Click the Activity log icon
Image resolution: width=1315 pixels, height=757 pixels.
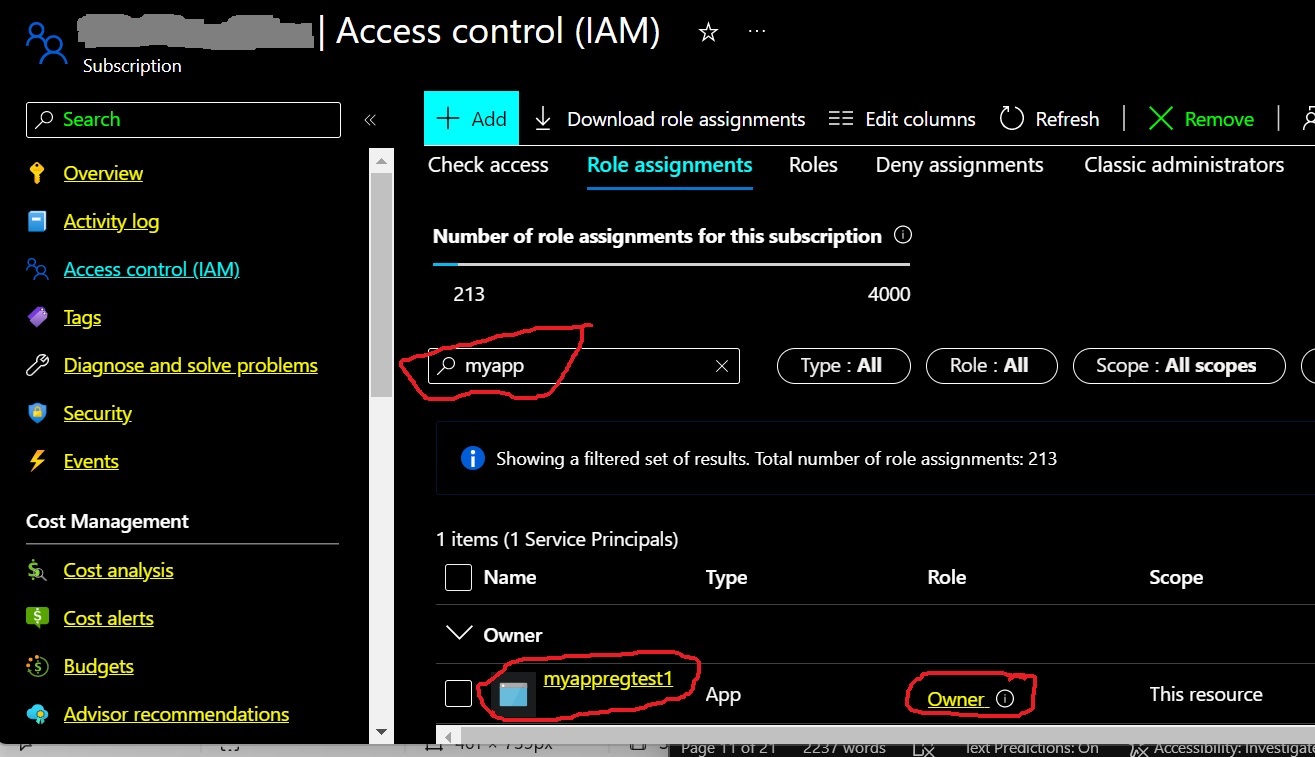pyautogui.click(x=37, y=221)
